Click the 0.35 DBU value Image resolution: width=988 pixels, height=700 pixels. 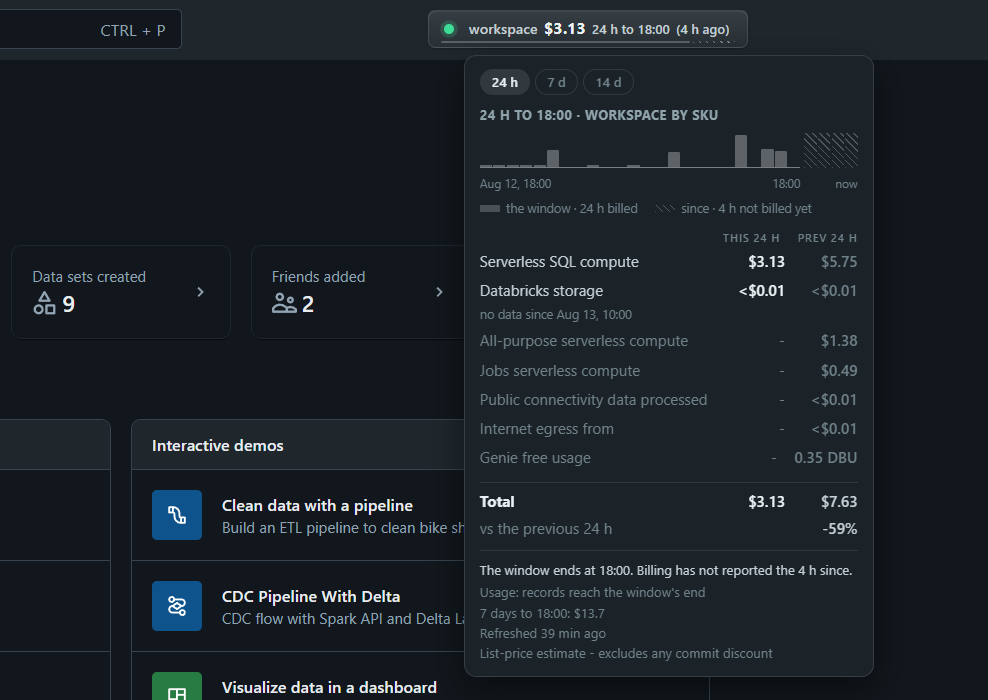(825, 457)
